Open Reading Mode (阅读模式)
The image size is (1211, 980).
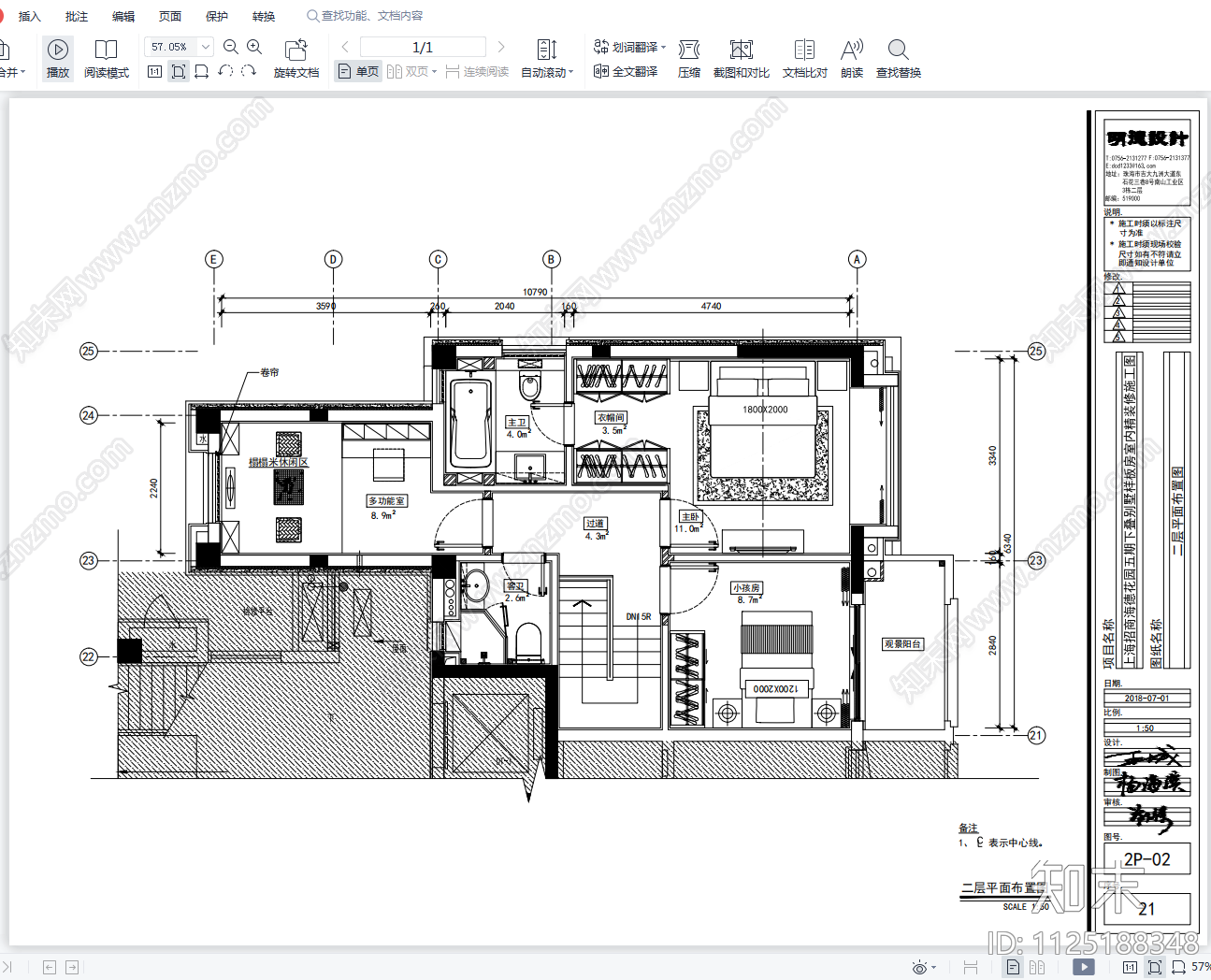click(x=106, y=59)
